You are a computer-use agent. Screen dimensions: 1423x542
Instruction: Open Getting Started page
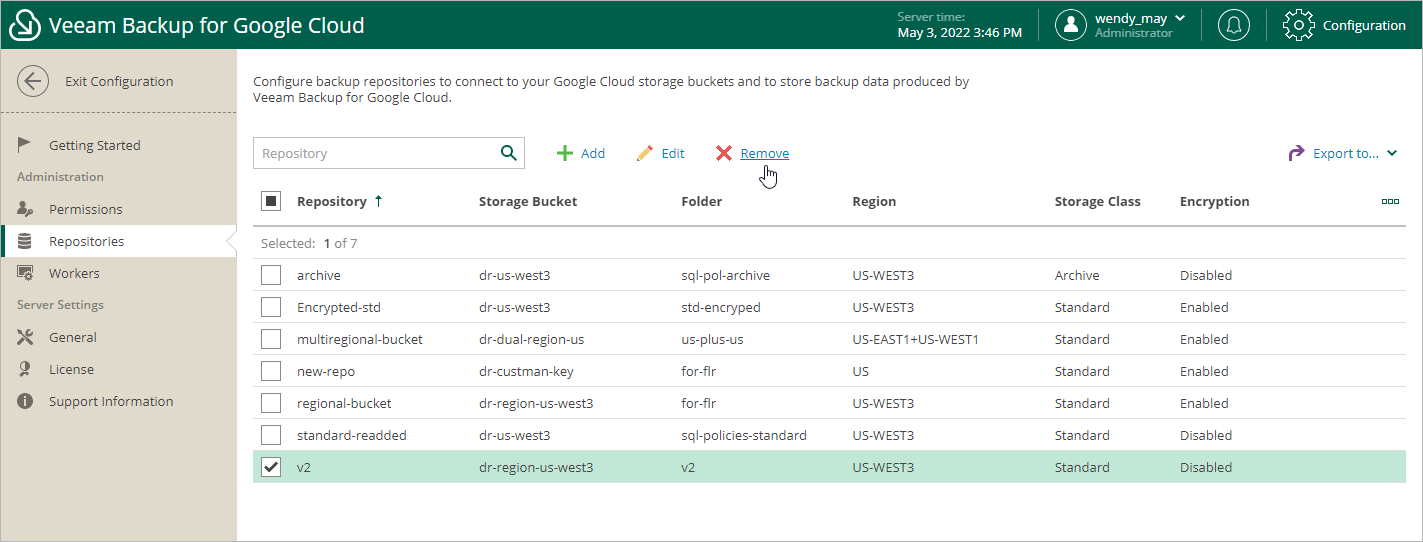tap(95, 145)
